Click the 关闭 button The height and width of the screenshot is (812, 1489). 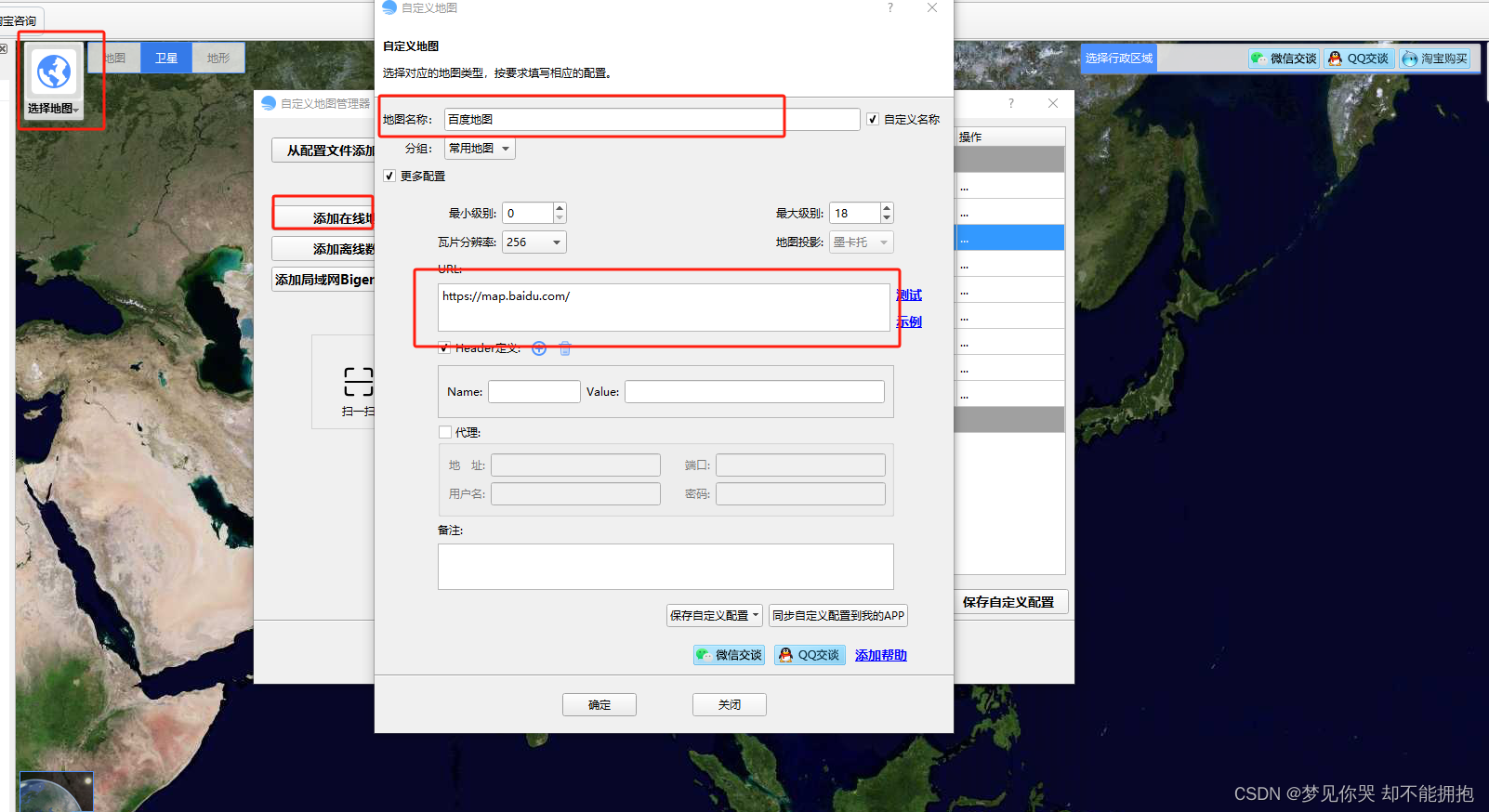click(730, 705)
